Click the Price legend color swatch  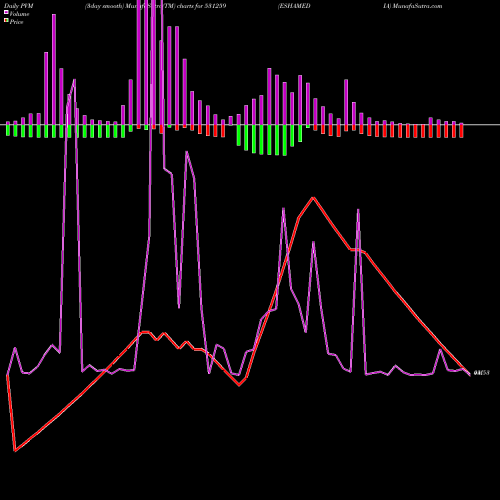(6, 21)
